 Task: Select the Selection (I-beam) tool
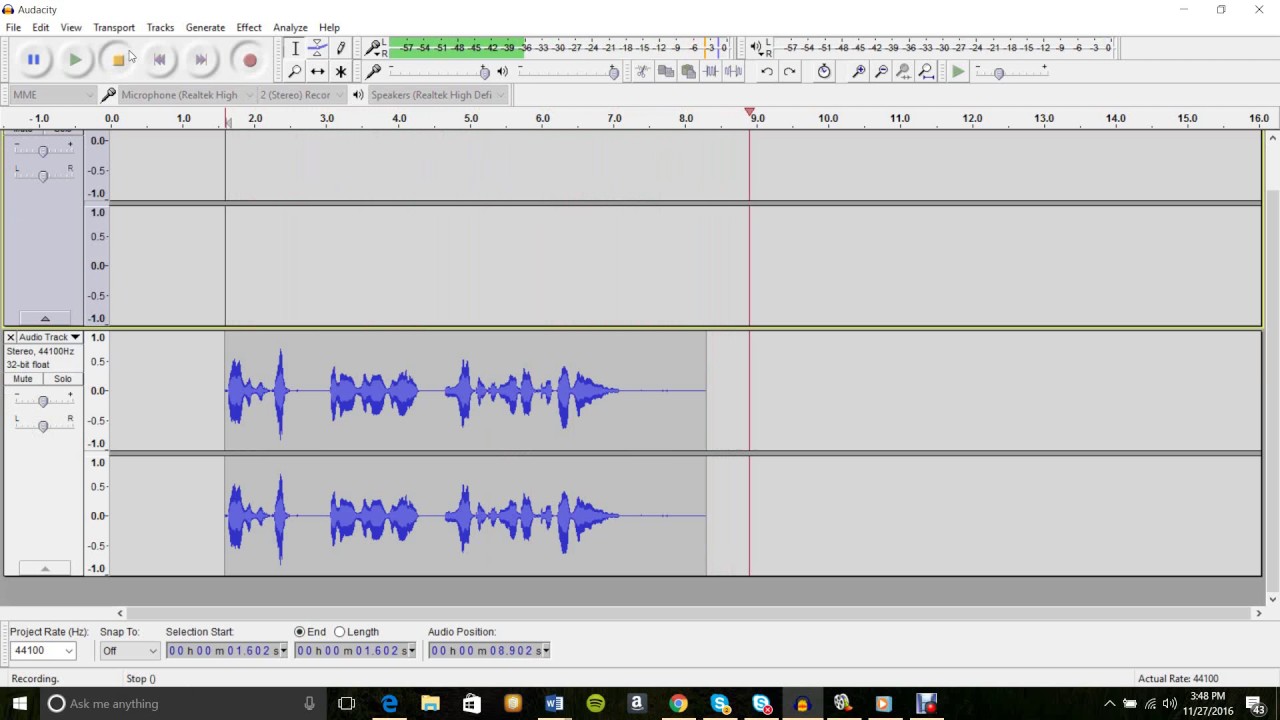point(295,48)
